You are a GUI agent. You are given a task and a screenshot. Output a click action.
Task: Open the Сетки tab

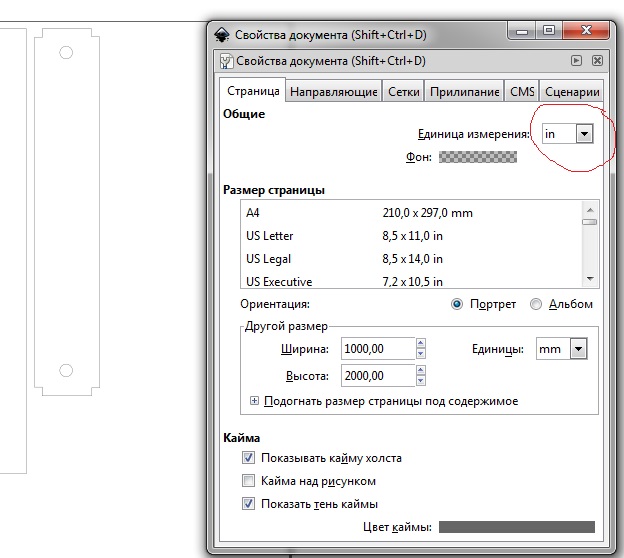[x=404, y=92]
